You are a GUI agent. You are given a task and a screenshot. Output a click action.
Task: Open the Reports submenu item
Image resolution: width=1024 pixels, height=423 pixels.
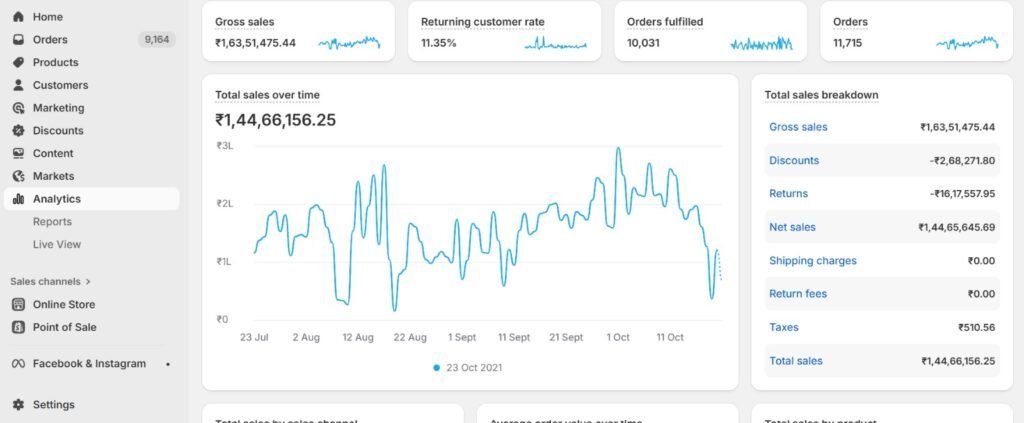[x=52, y=222]
